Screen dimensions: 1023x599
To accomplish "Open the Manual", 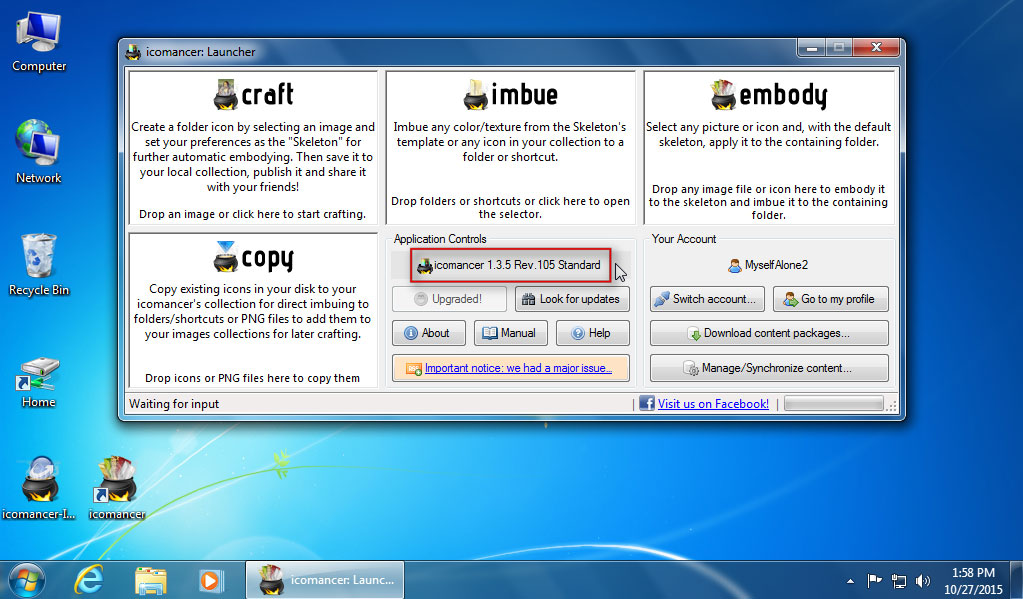I will tap(510, 333).
